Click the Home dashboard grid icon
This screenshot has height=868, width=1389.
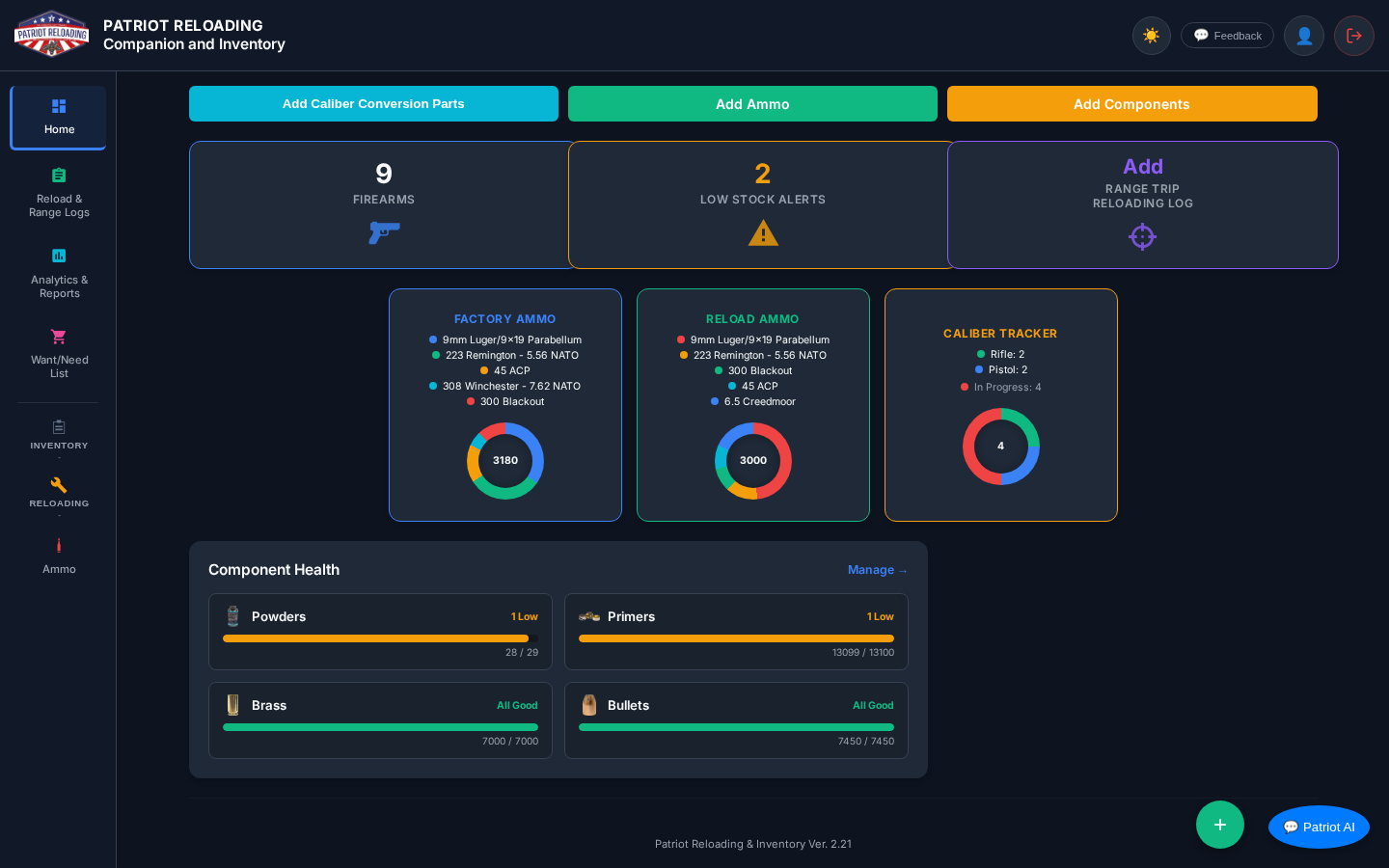click(59, 106)
